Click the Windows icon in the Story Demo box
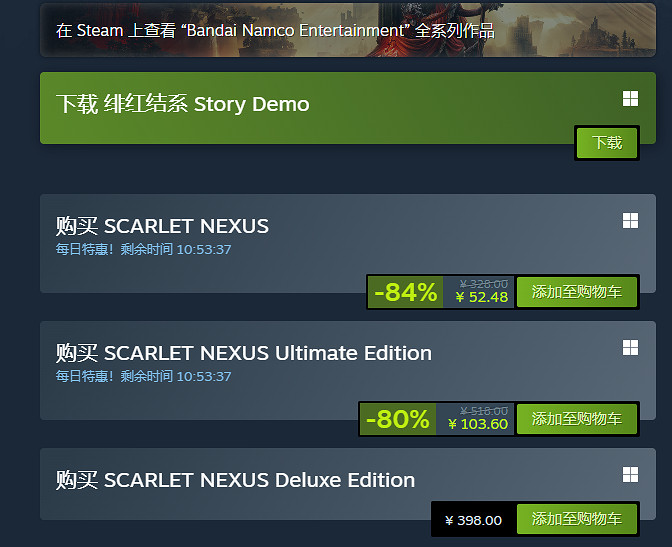Screen dimensions: 672x547 coord(630,98)
